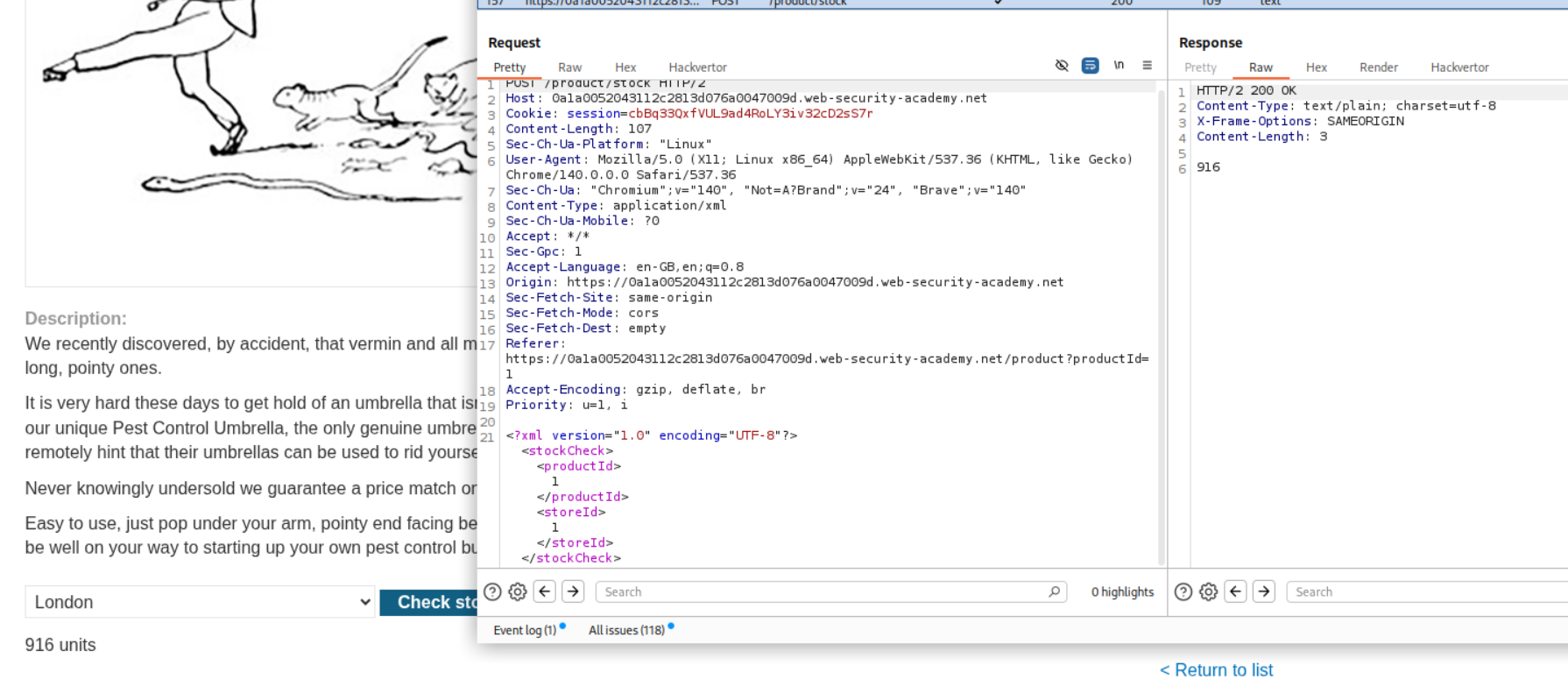Open Response search settings gear
This screenshot has height=679, width=1568.
[1208, 592]
